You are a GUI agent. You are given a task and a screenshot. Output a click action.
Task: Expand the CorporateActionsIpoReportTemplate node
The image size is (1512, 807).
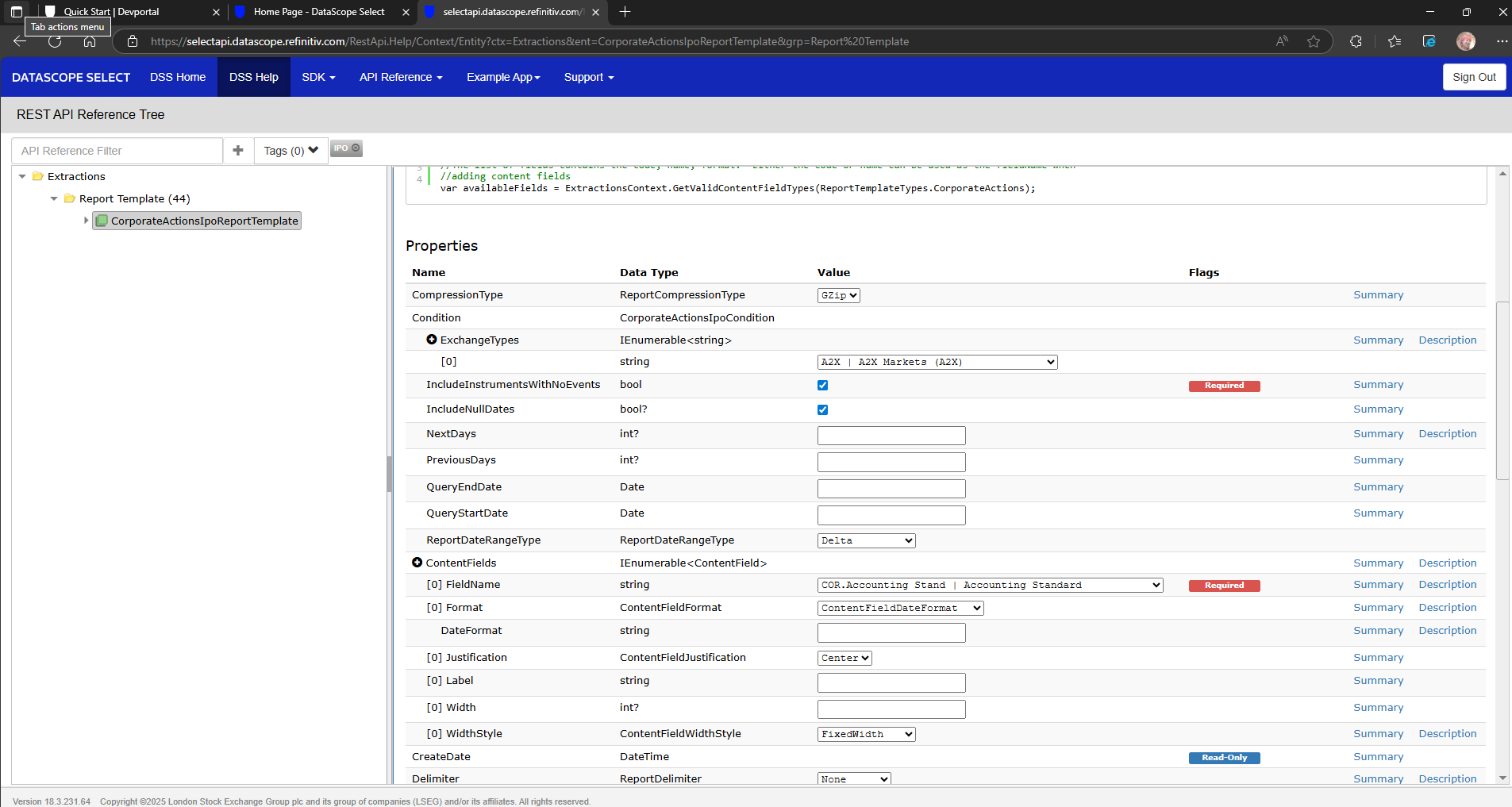86,221
